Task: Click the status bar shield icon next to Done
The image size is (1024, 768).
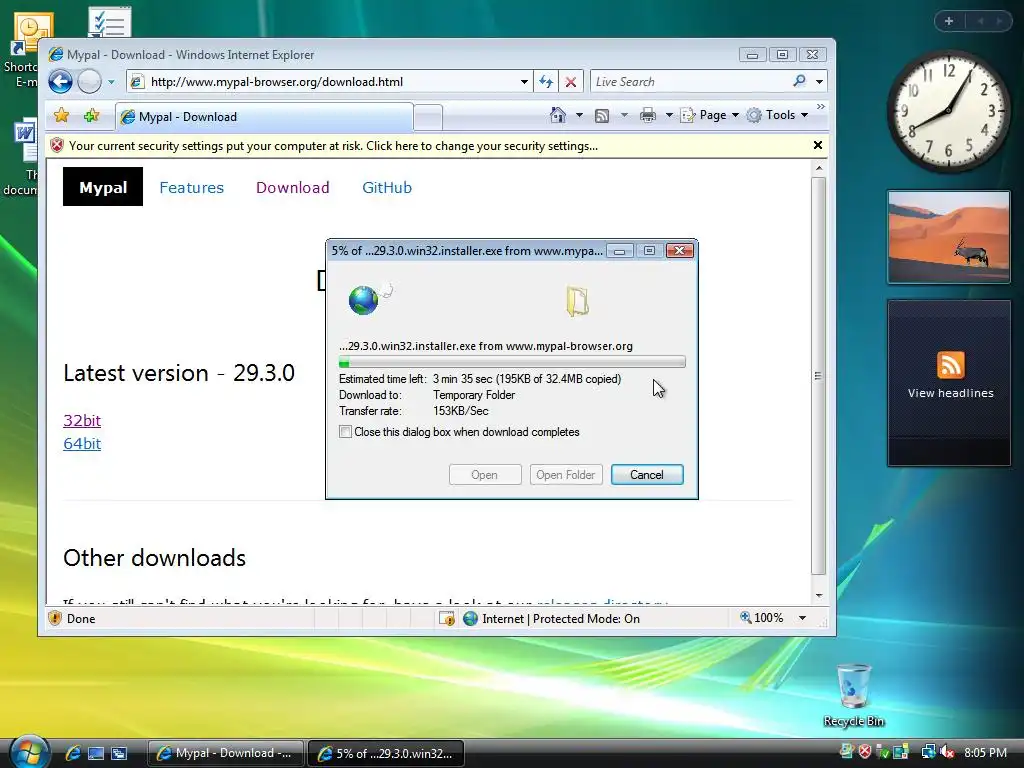Action: click(x=56, y=618)
